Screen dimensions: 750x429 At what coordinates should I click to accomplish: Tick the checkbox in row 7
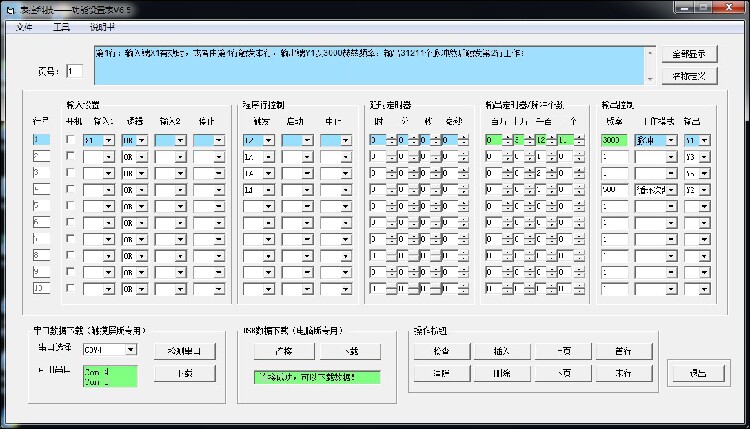point(70,238)
